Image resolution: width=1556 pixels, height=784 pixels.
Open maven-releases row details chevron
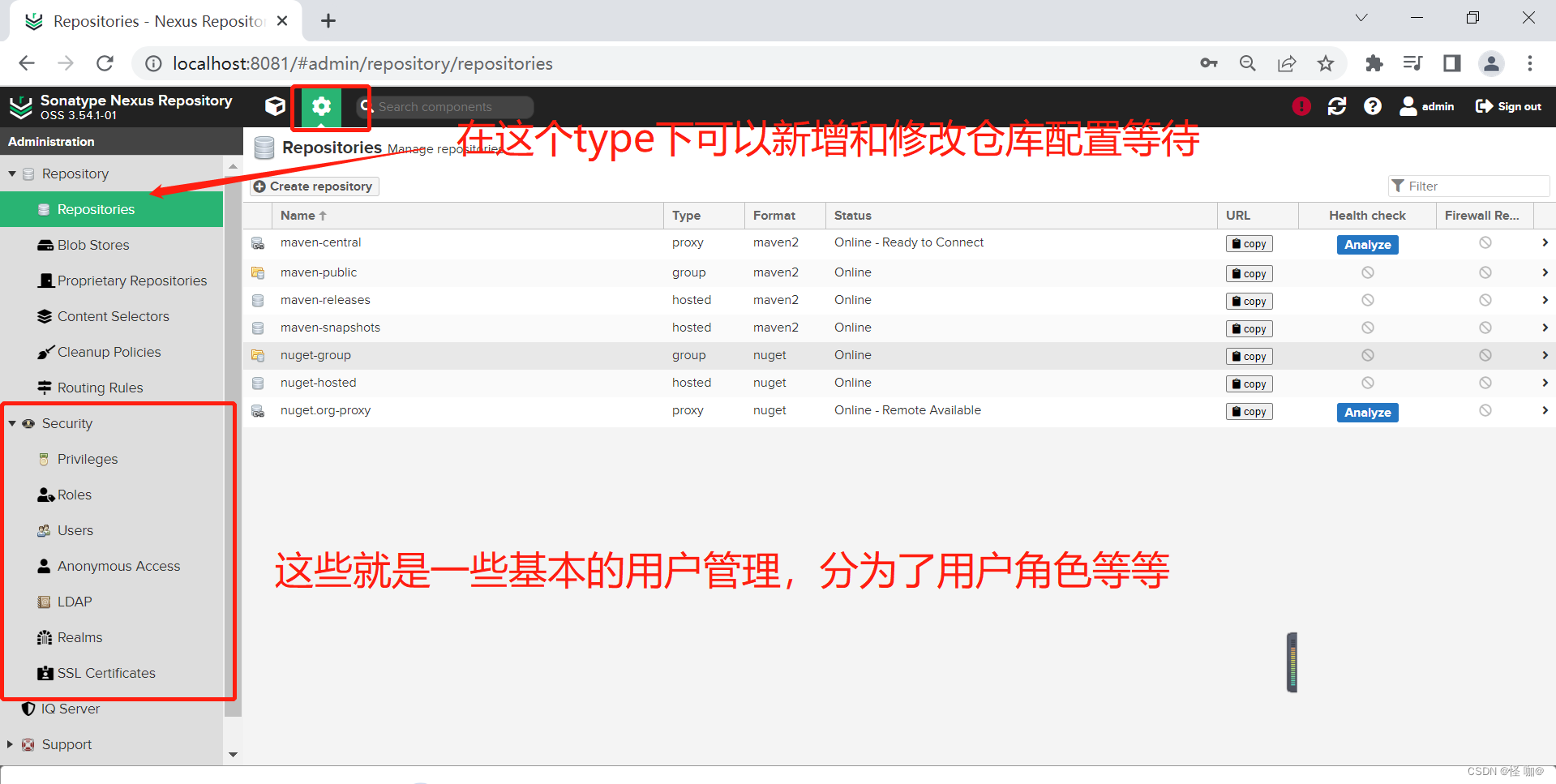pyautogui.click(x=1545, y=300)
